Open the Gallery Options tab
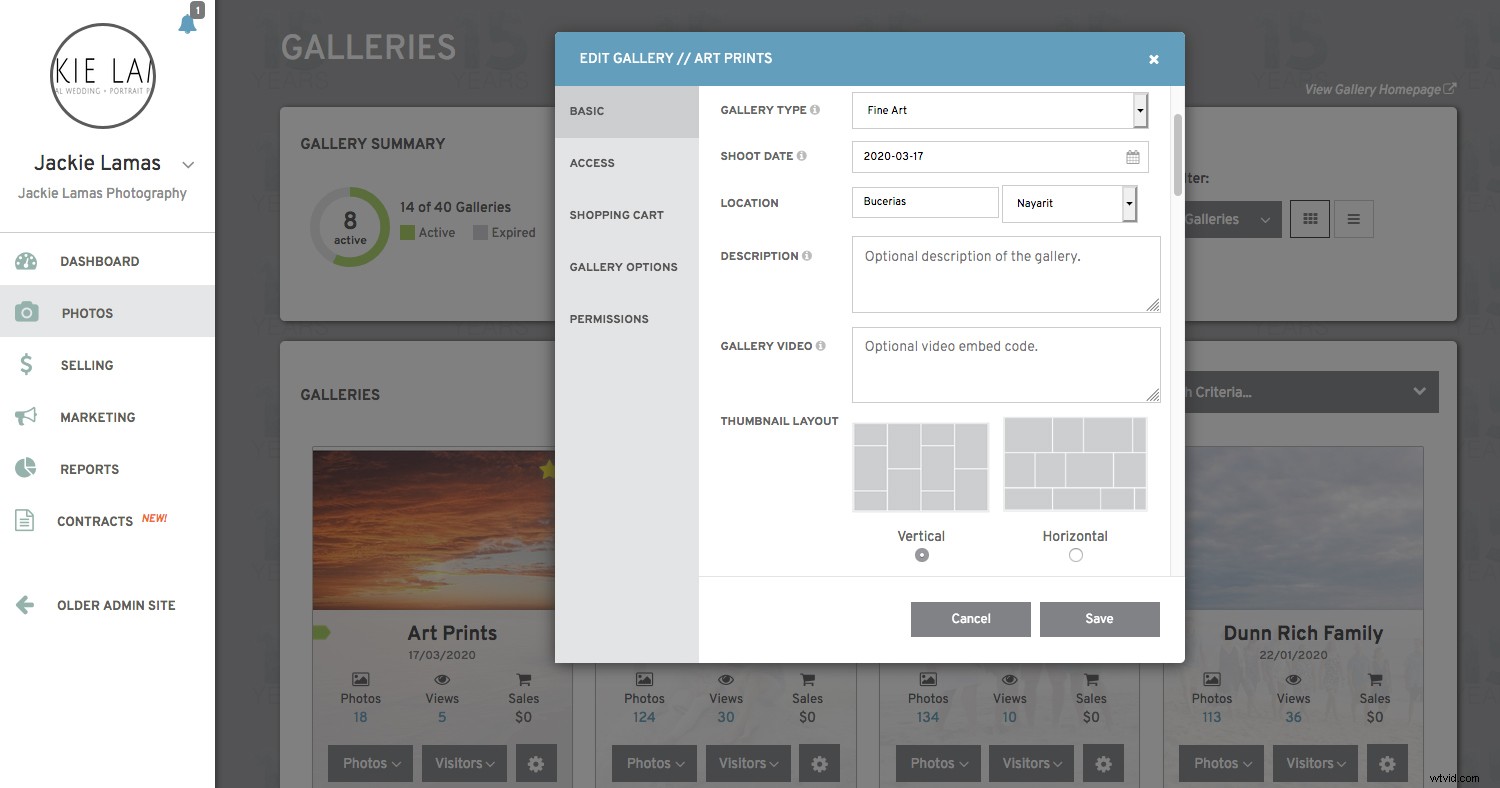Viewport: 1500px width, 788px height. point(622,267)
